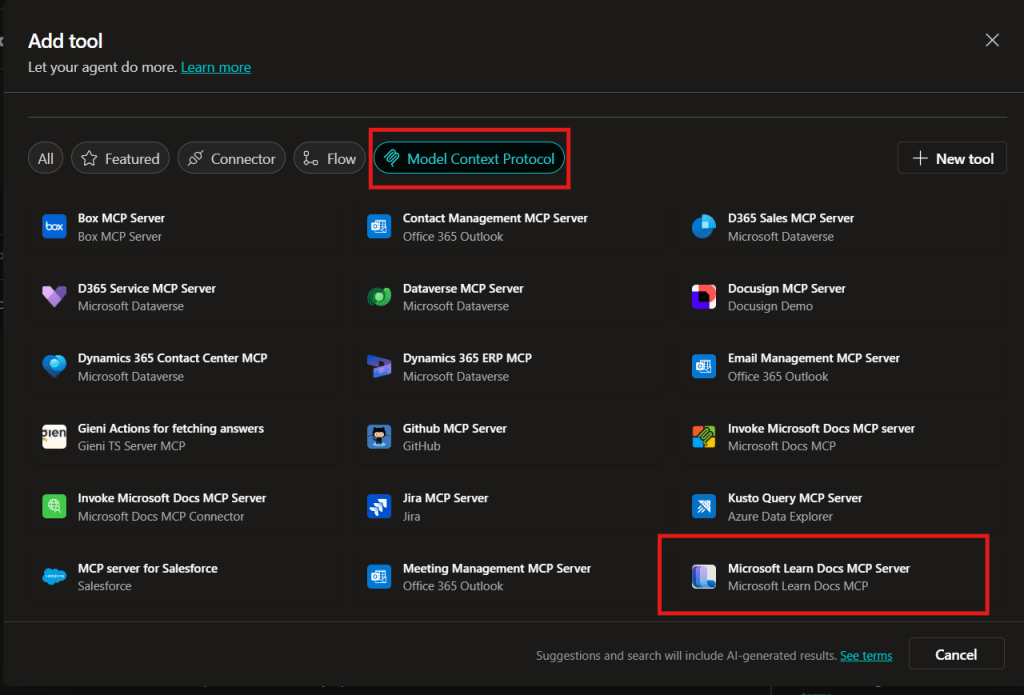Choose the Docusign MCP Server icon
Viewport: 1024px width, 695px height.
704,297
